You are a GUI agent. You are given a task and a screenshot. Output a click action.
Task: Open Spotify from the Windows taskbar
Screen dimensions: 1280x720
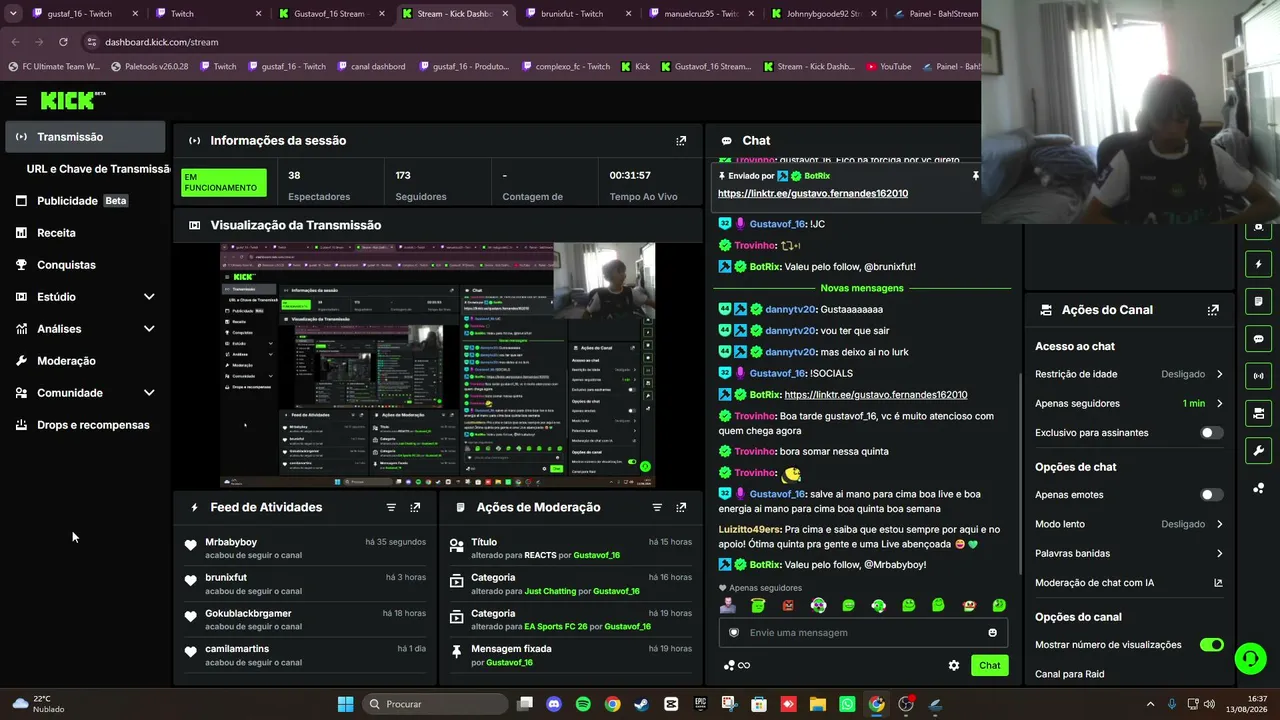(583, 704)
